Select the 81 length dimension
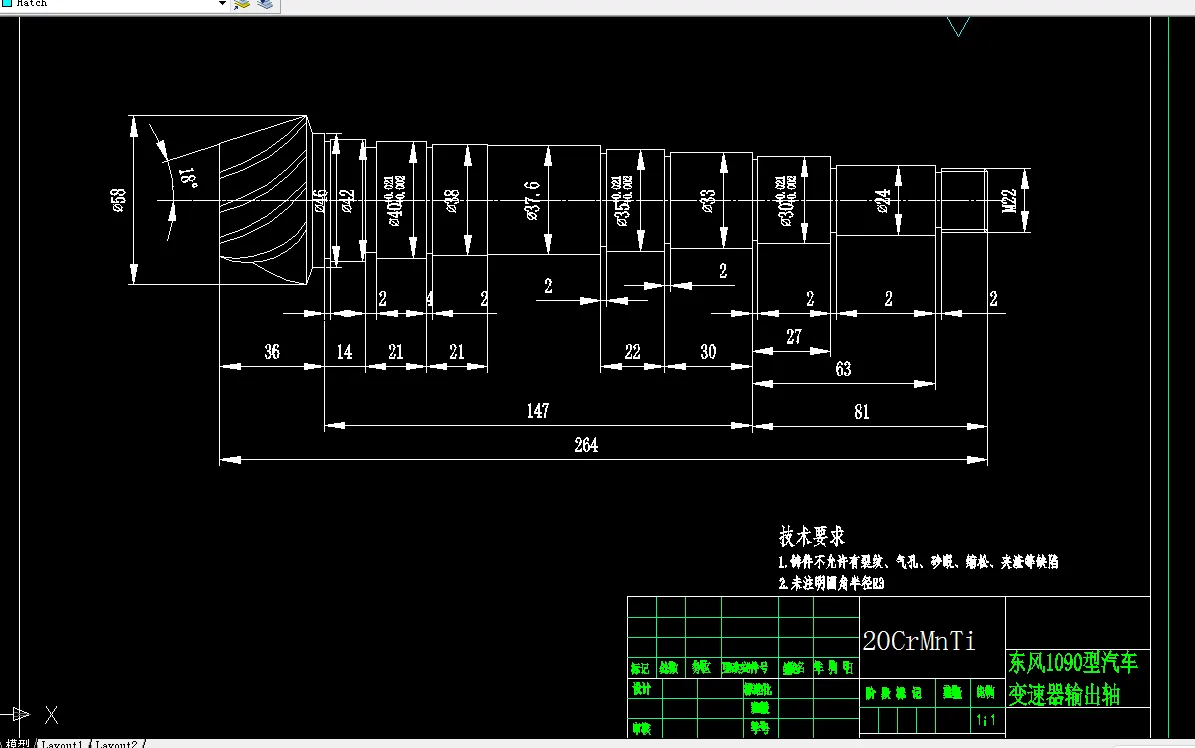 click(x=862, y=413)
